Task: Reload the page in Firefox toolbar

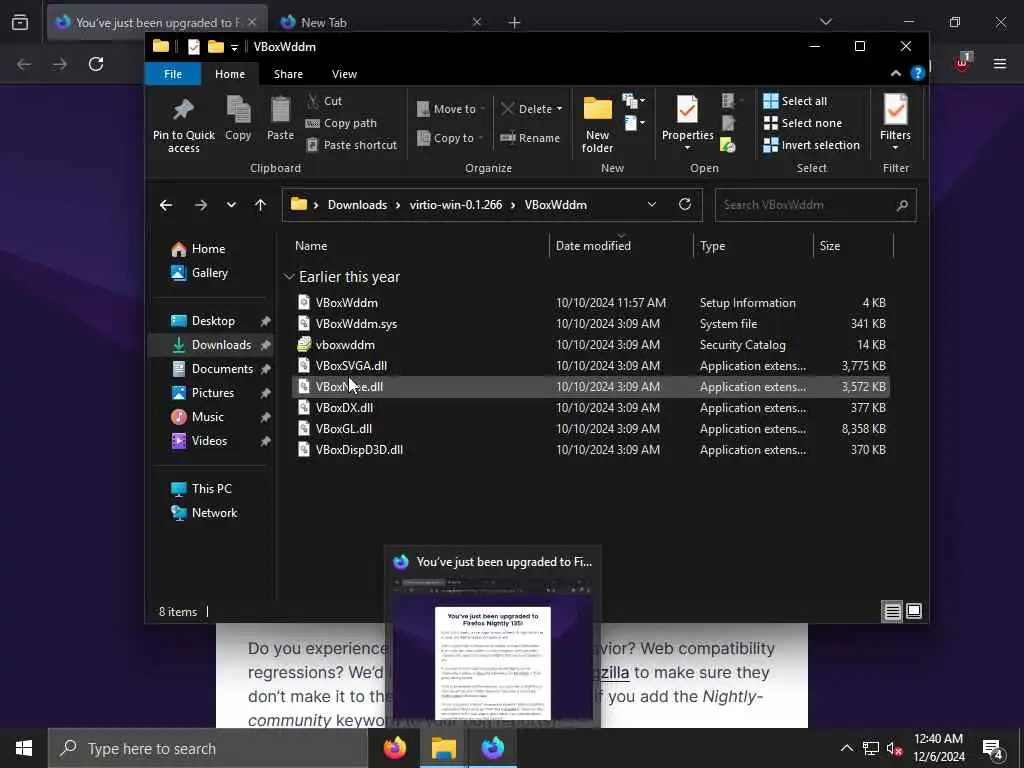Action: pyautogui.click(x=96, y=64)
